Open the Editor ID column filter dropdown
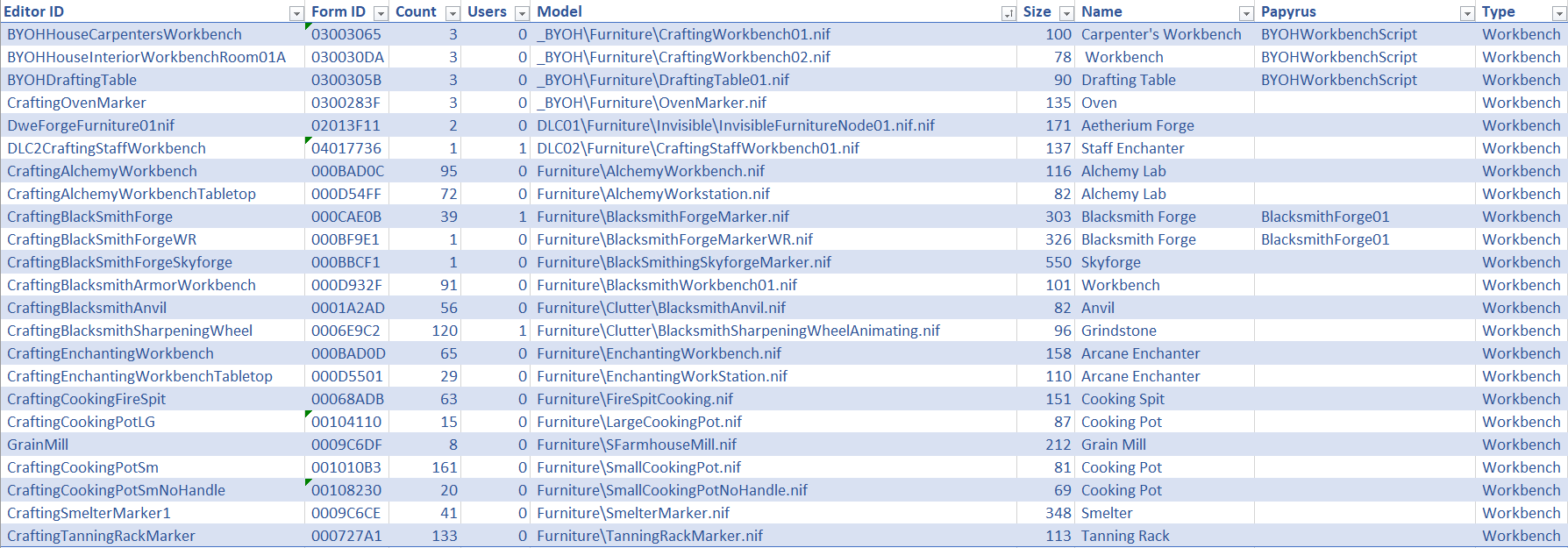The width and height of the screenshot is (1568, 548). [x=296, y=13]
